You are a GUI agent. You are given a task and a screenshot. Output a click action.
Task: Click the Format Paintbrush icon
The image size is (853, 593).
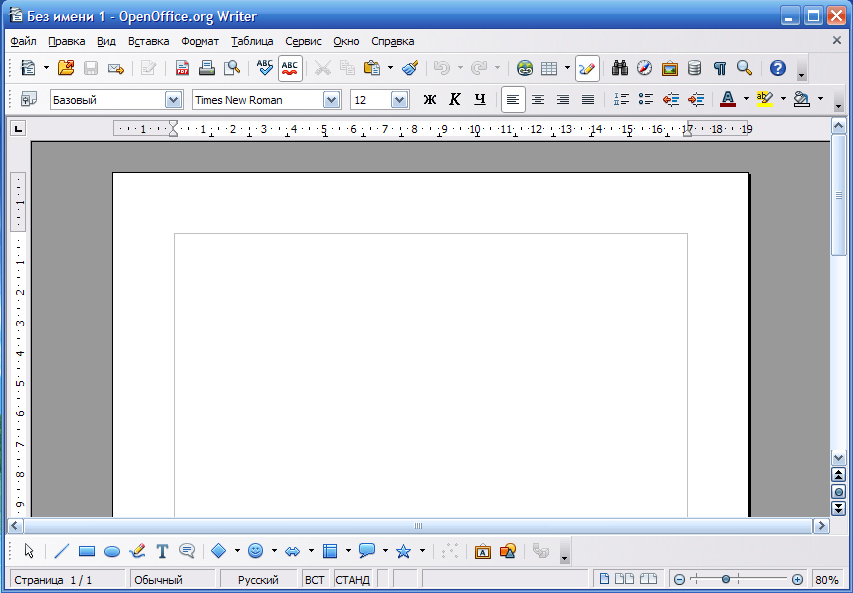point(410,68)
